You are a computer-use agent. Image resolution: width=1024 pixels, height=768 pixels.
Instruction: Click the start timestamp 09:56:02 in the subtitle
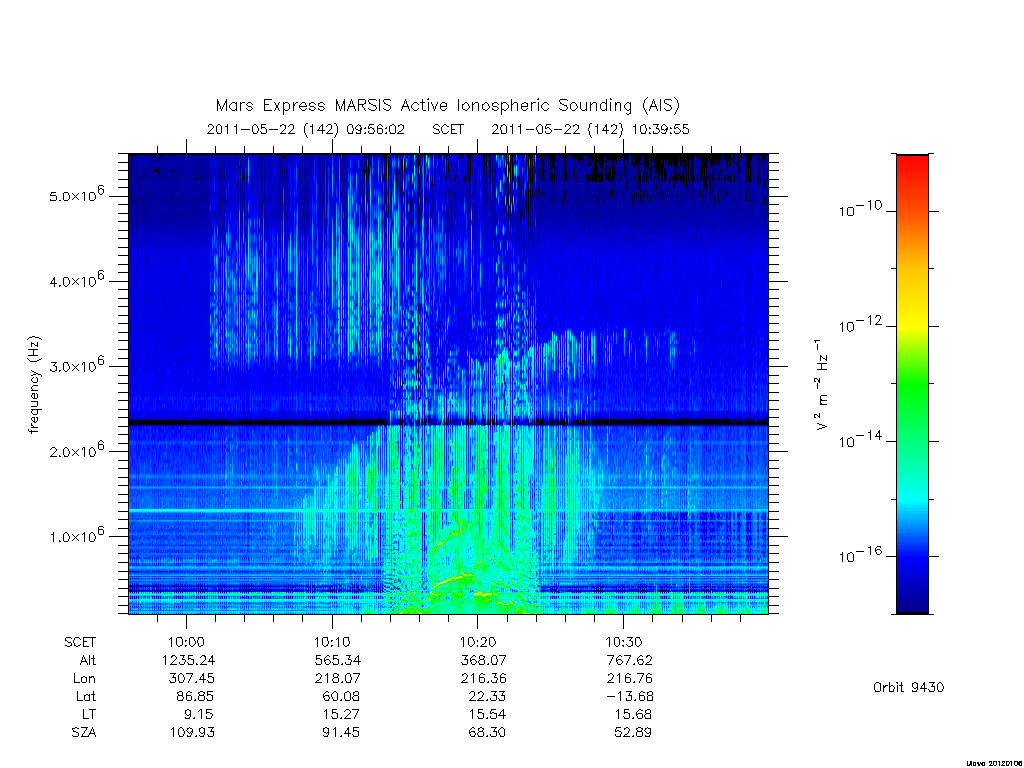[x=376, y=129]
